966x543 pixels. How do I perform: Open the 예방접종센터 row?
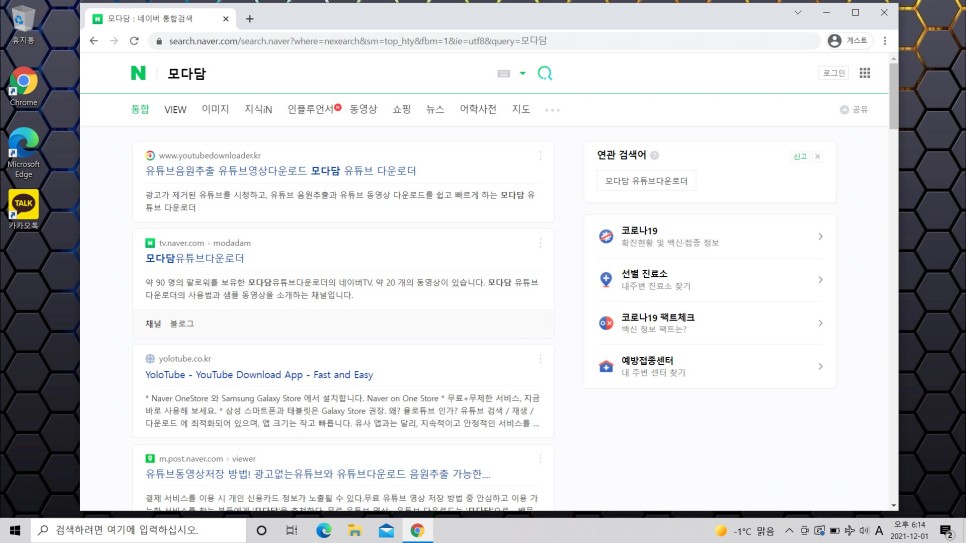[709, 366]
